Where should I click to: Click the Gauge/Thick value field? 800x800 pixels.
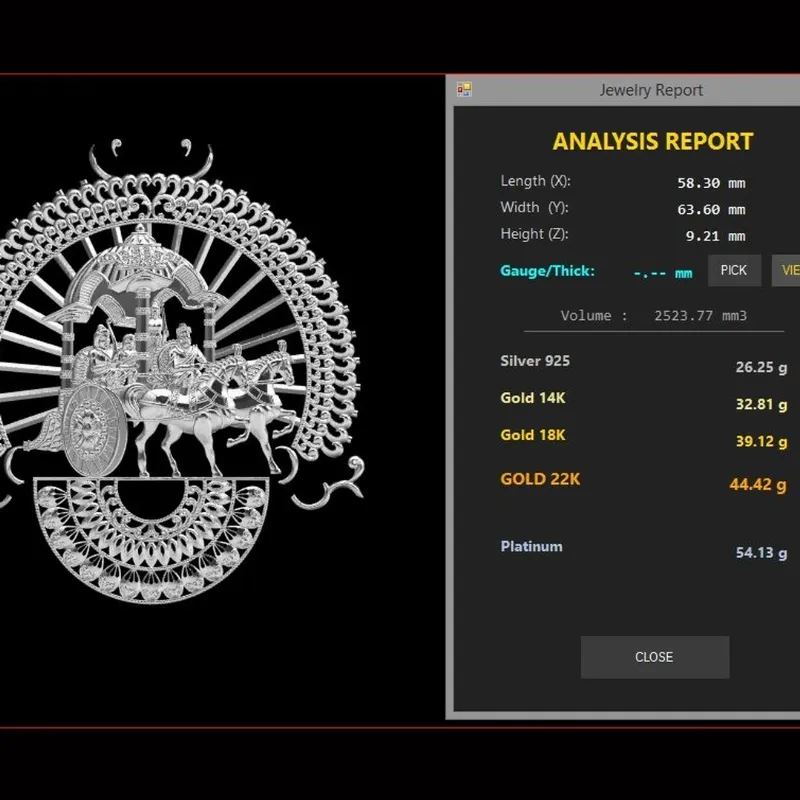click(x=662, y=273)
